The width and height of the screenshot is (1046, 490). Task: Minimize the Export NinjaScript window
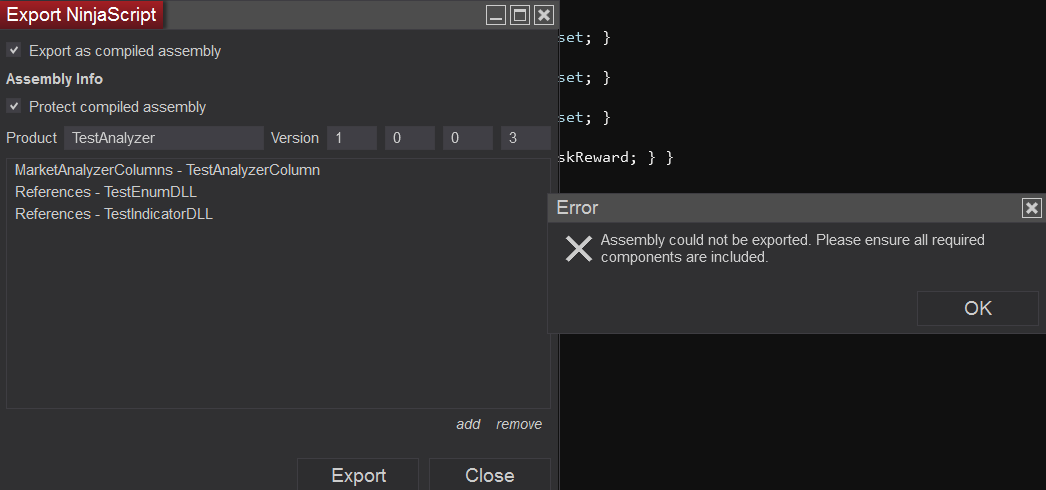point(496,15)
